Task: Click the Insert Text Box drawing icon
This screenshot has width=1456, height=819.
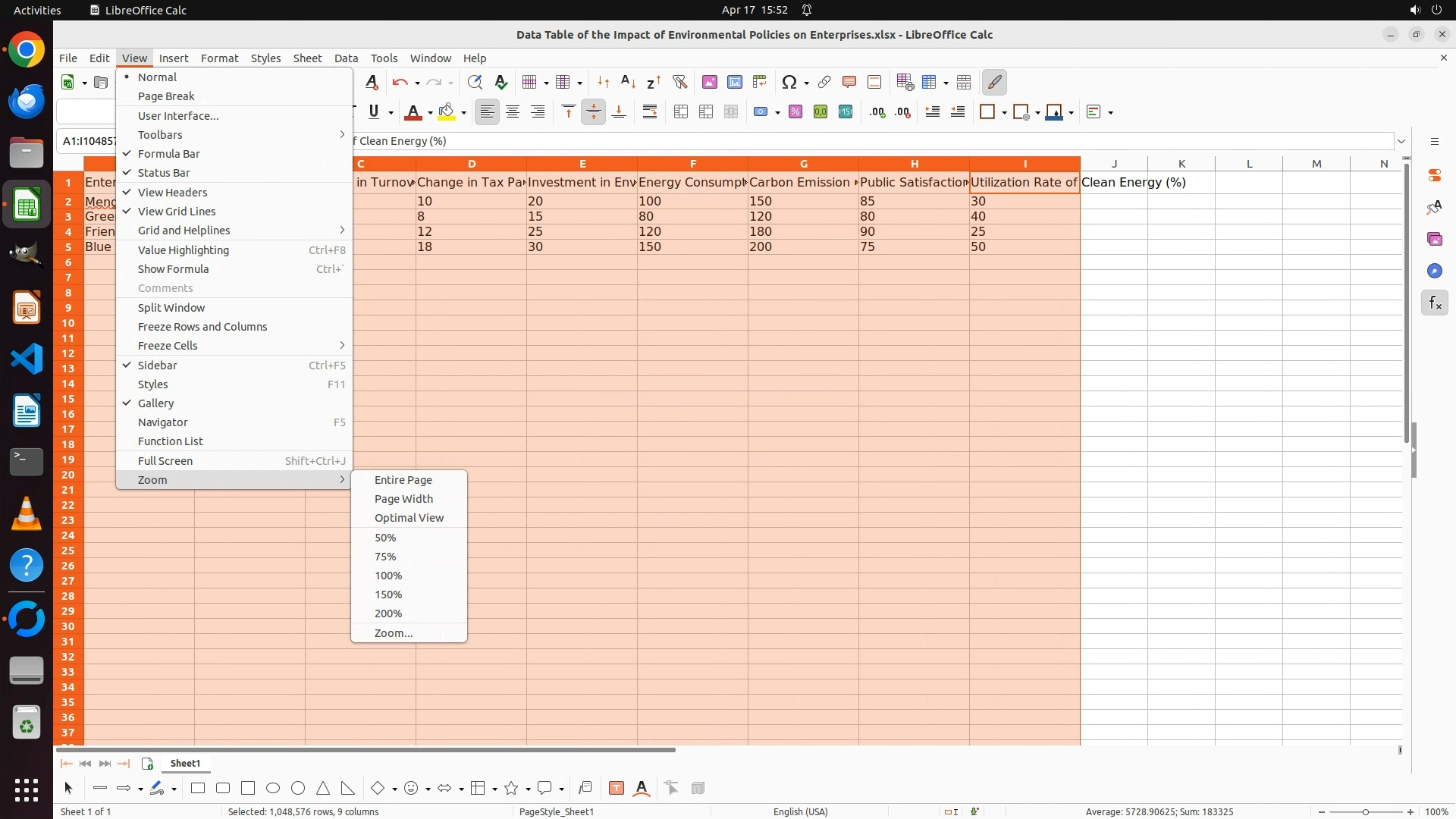Action: (617, 789)
